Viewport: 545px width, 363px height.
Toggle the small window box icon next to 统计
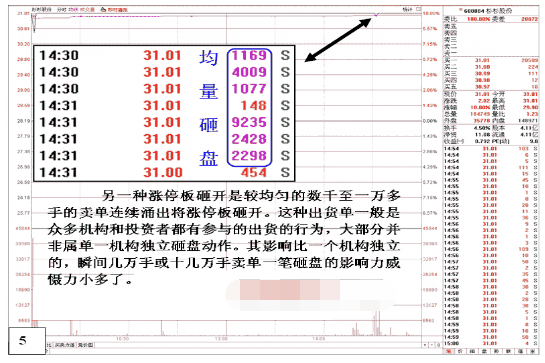418,9
